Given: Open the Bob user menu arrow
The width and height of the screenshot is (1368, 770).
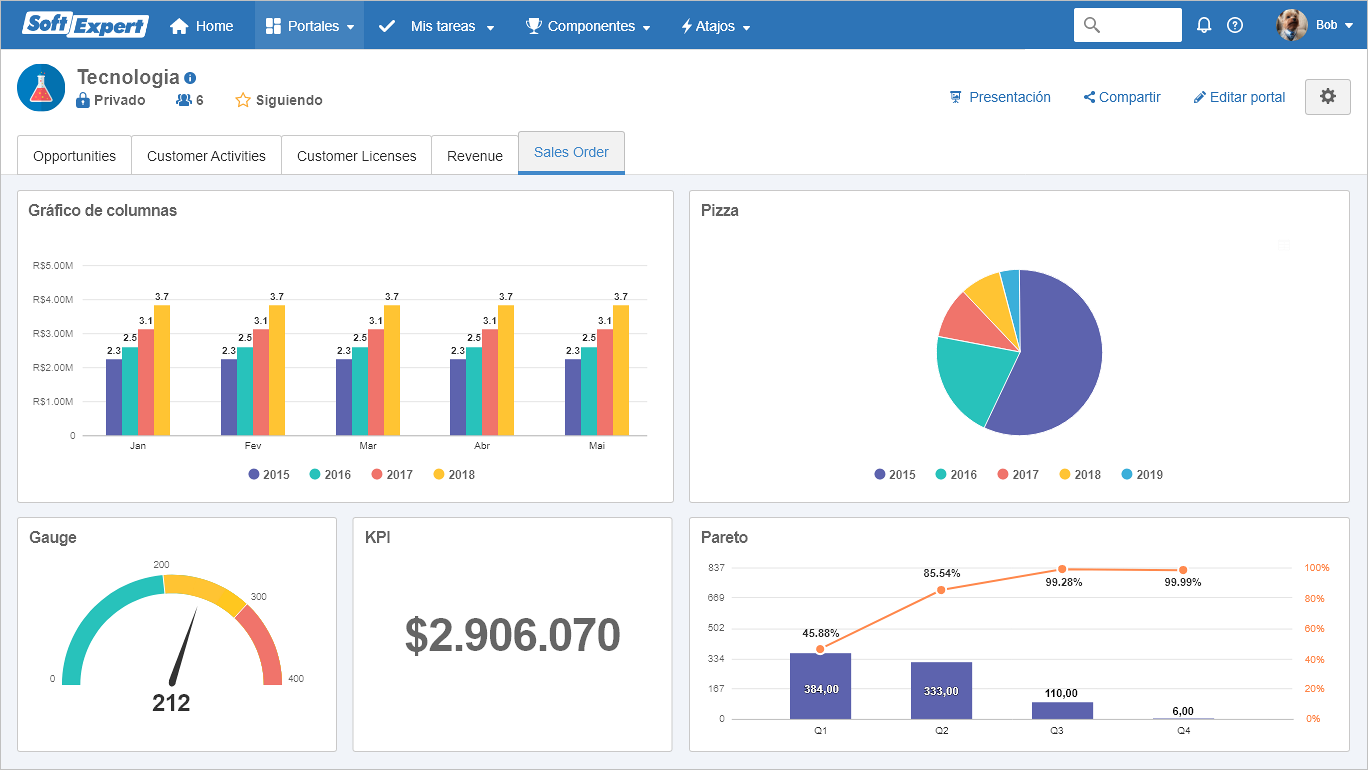Looking at the screenshot, I should tap(1349, 26).
